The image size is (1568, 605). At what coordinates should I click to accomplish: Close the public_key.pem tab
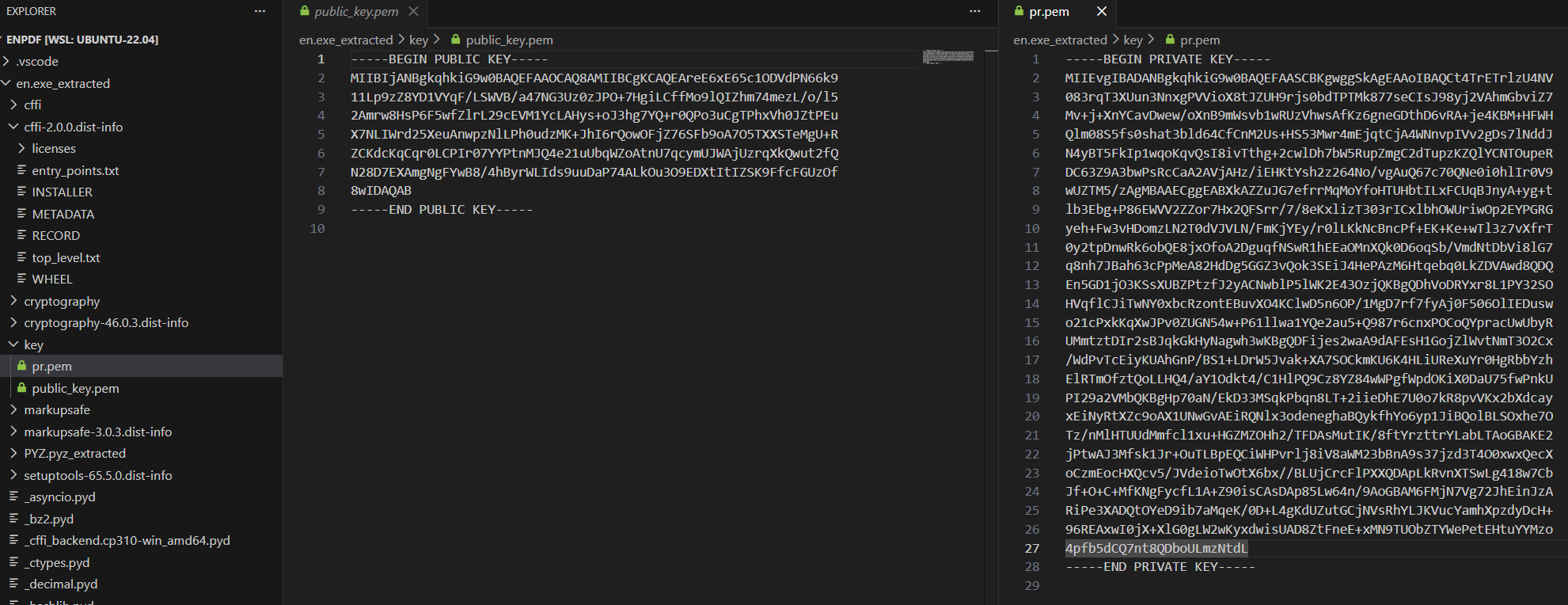pos(413,11)
